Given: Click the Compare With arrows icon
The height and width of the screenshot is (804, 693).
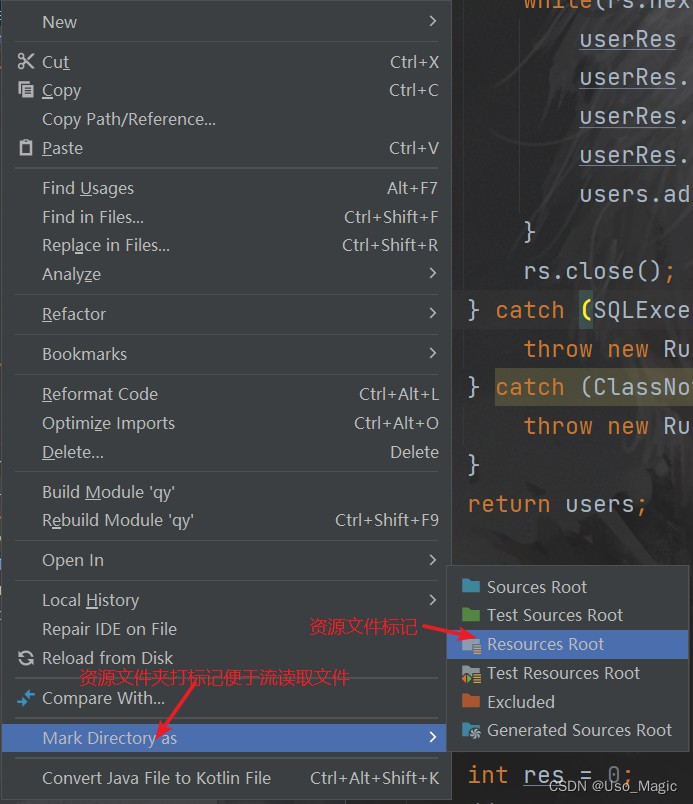Looking at the screenshot, I should coord(26,698).
